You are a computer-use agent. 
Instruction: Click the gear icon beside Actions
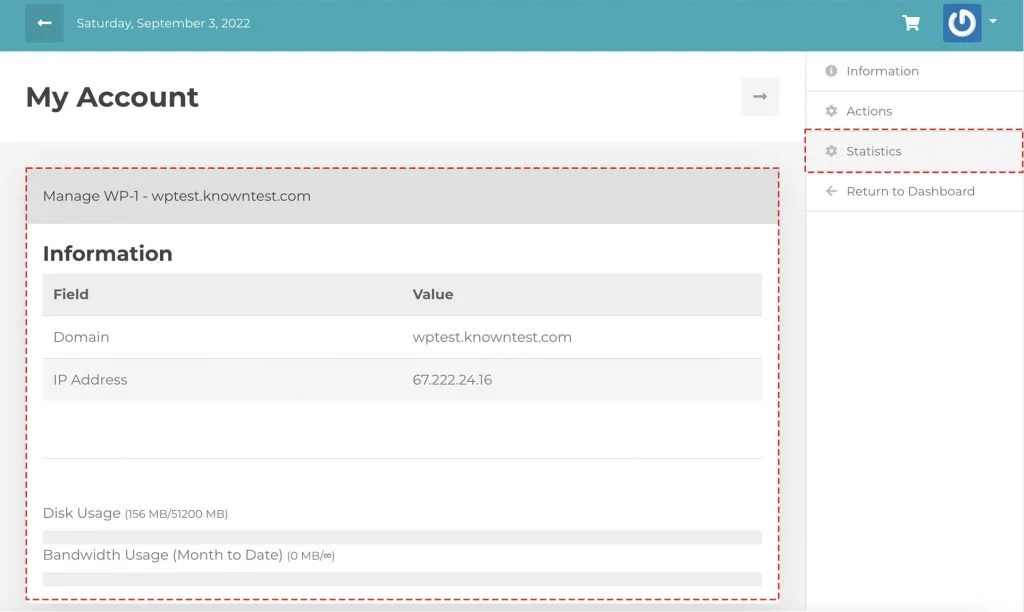pos(831,110)
